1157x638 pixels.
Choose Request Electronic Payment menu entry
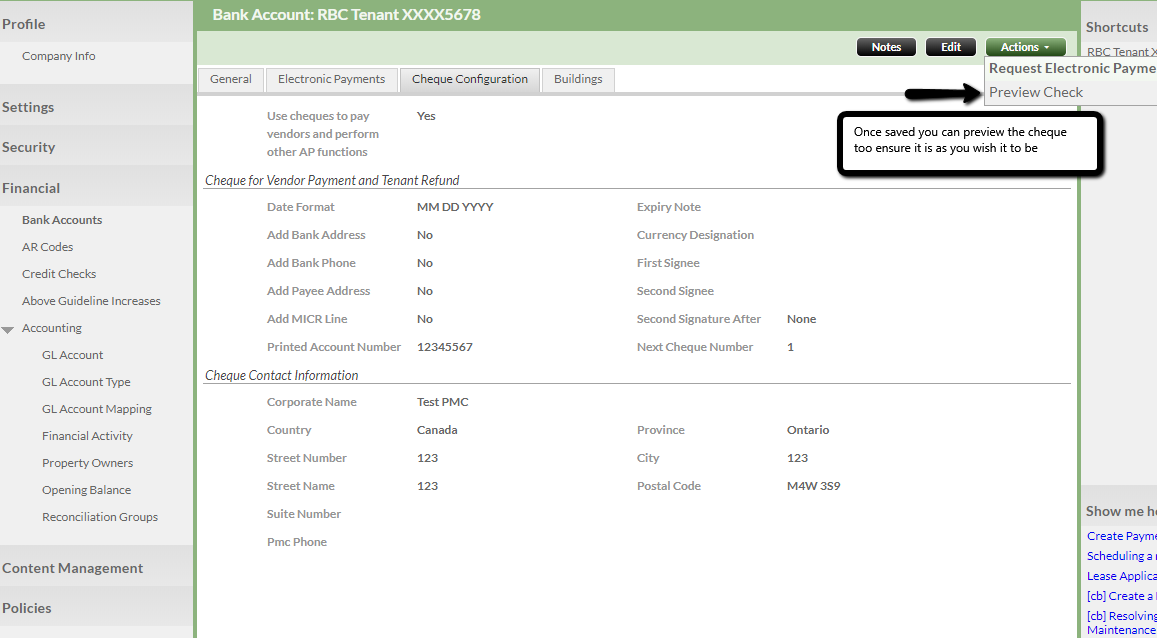[x=1072, y=69]
